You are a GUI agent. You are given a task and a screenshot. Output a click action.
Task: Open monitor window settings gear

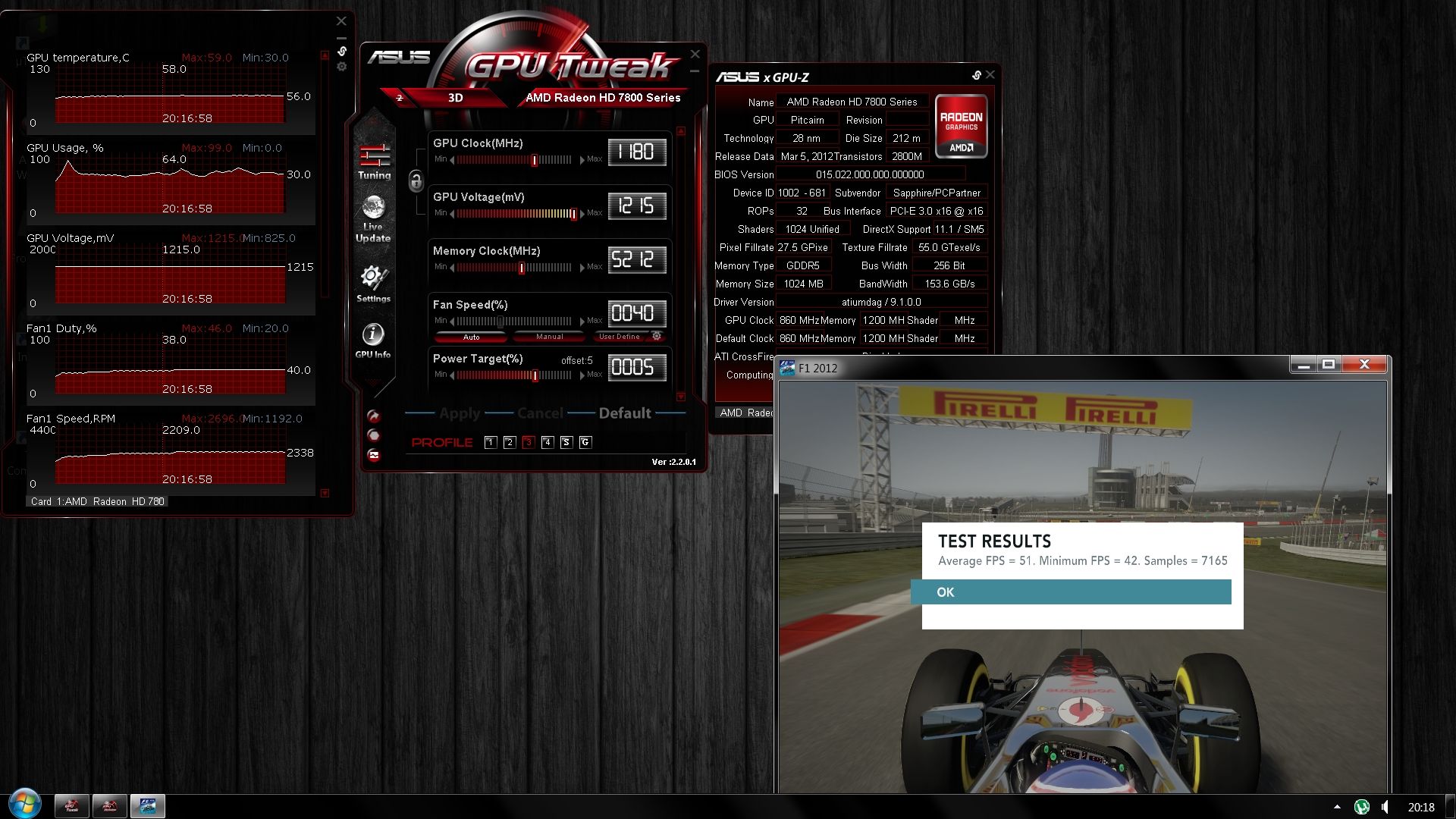pyautogui.click(x=342, y=67)
